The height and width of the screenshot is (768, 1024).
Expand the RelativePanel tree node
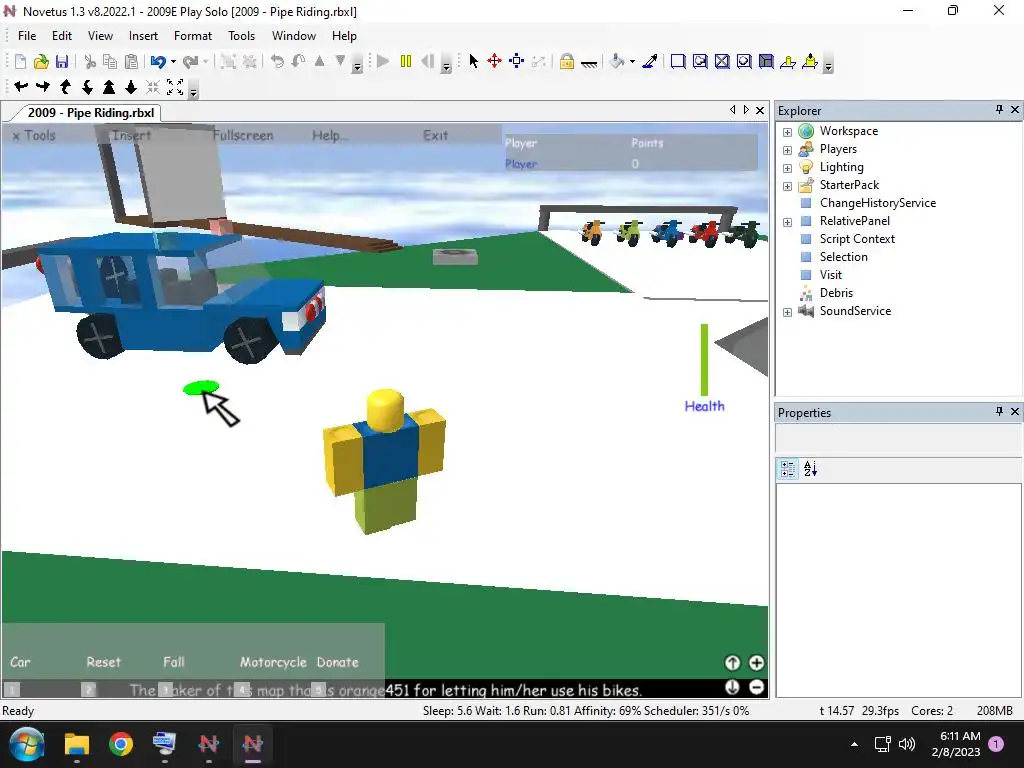click(x=788, y=222)
